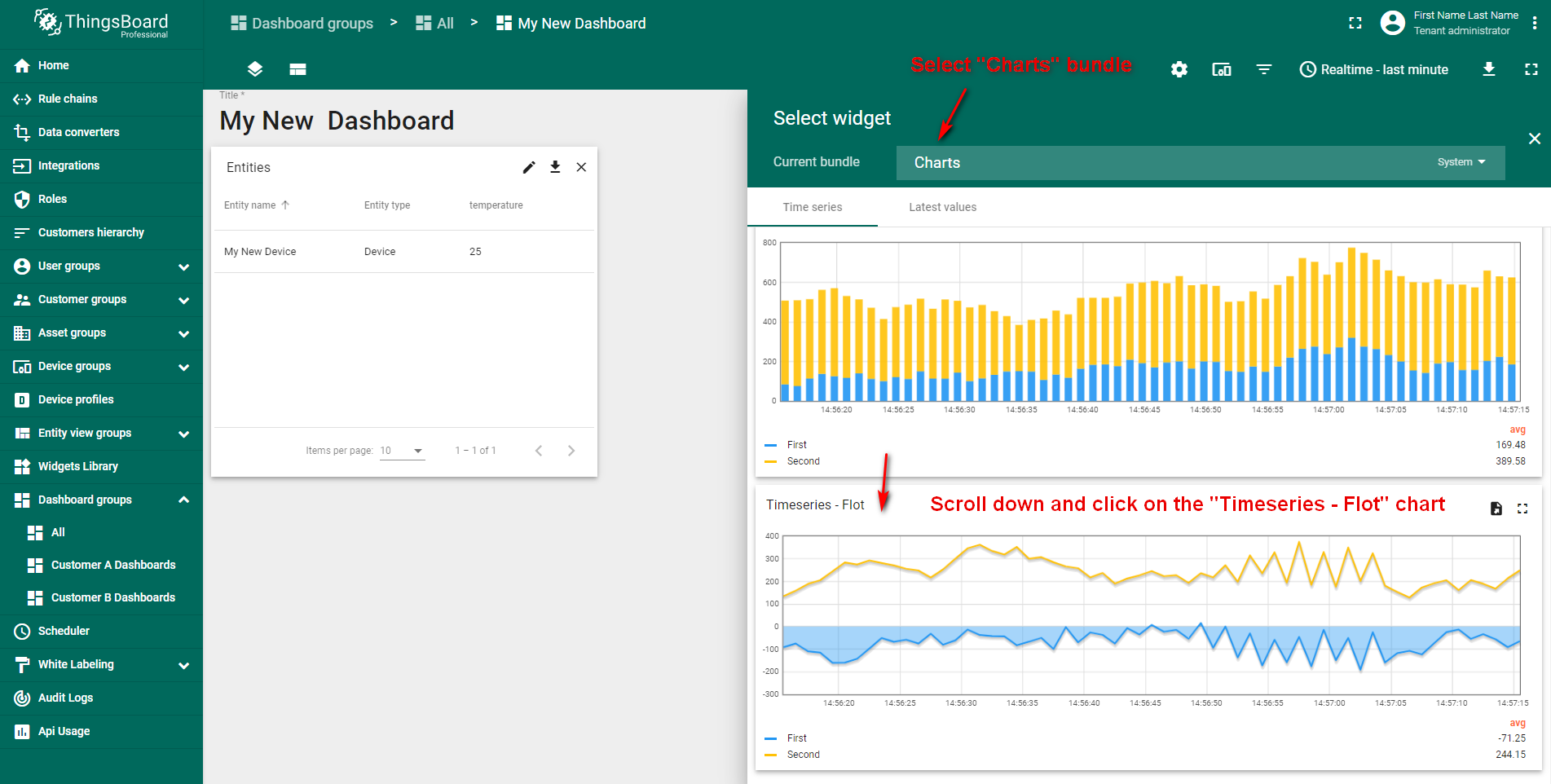The image size is (1551, 784).
Task: Toggle fullscreen icon in the top header
Action: click(x=1355, y=23)
